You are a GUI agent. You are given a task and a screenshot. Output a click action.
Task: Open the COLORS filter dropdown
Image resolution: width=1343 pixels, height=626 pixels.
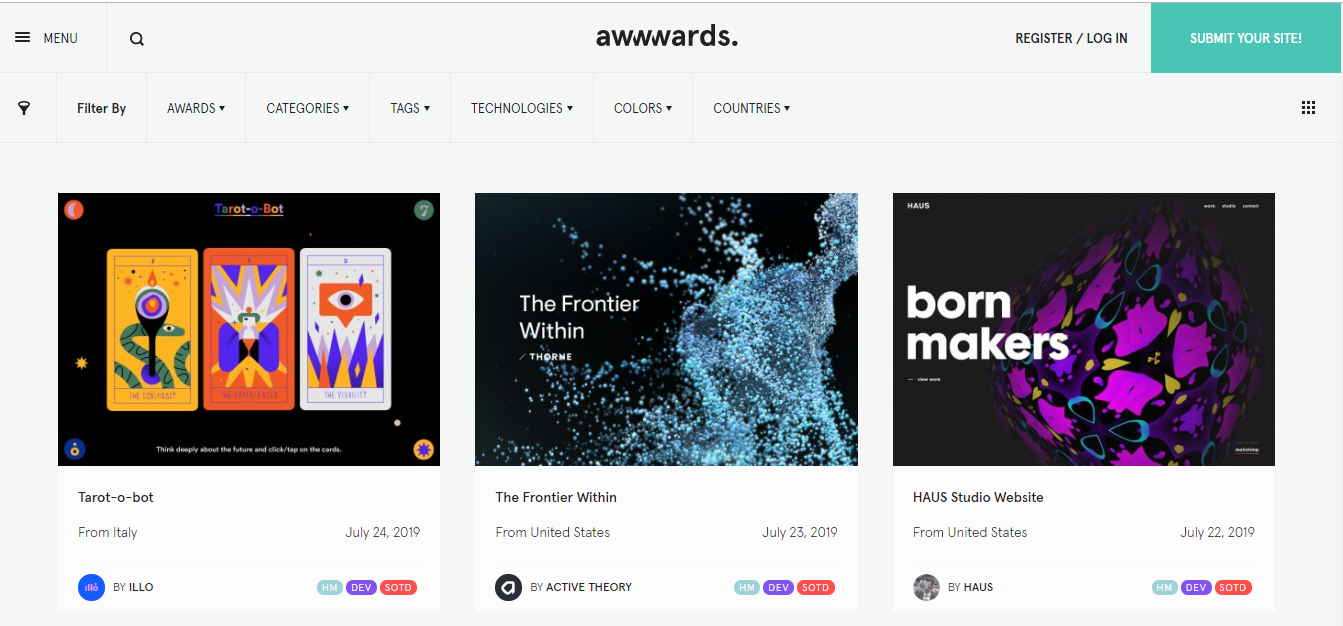[643, 108]
